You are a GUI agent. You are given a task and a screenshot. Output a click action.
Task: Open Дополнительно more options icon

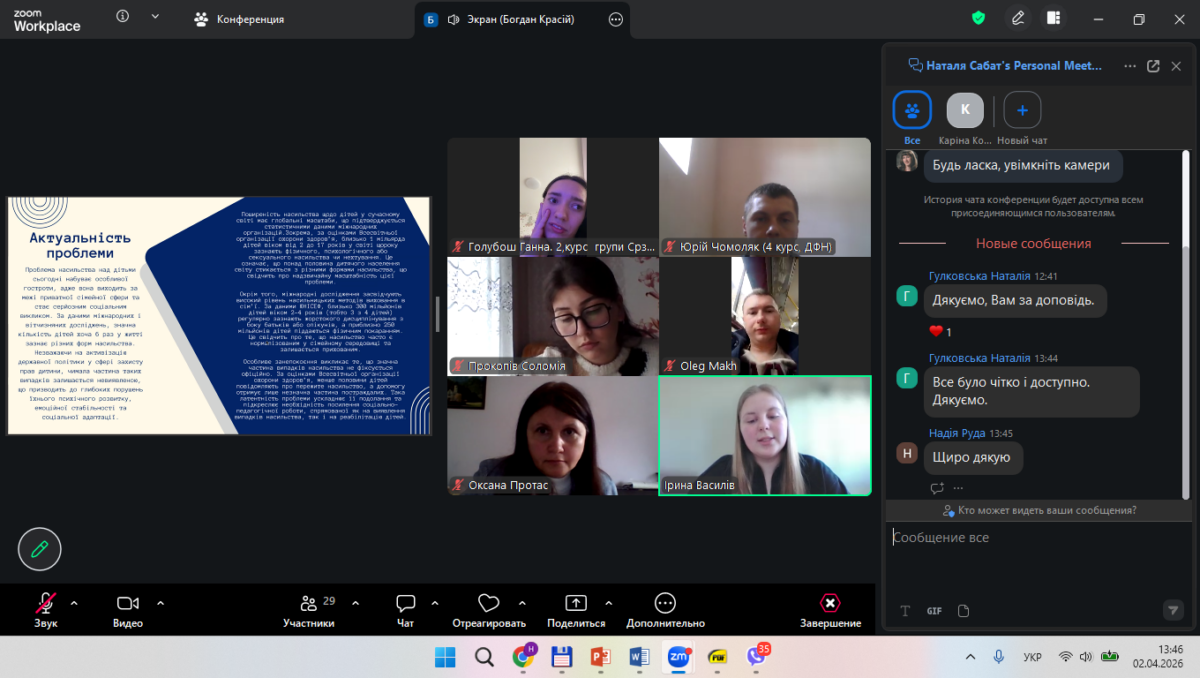click(665, 603)
